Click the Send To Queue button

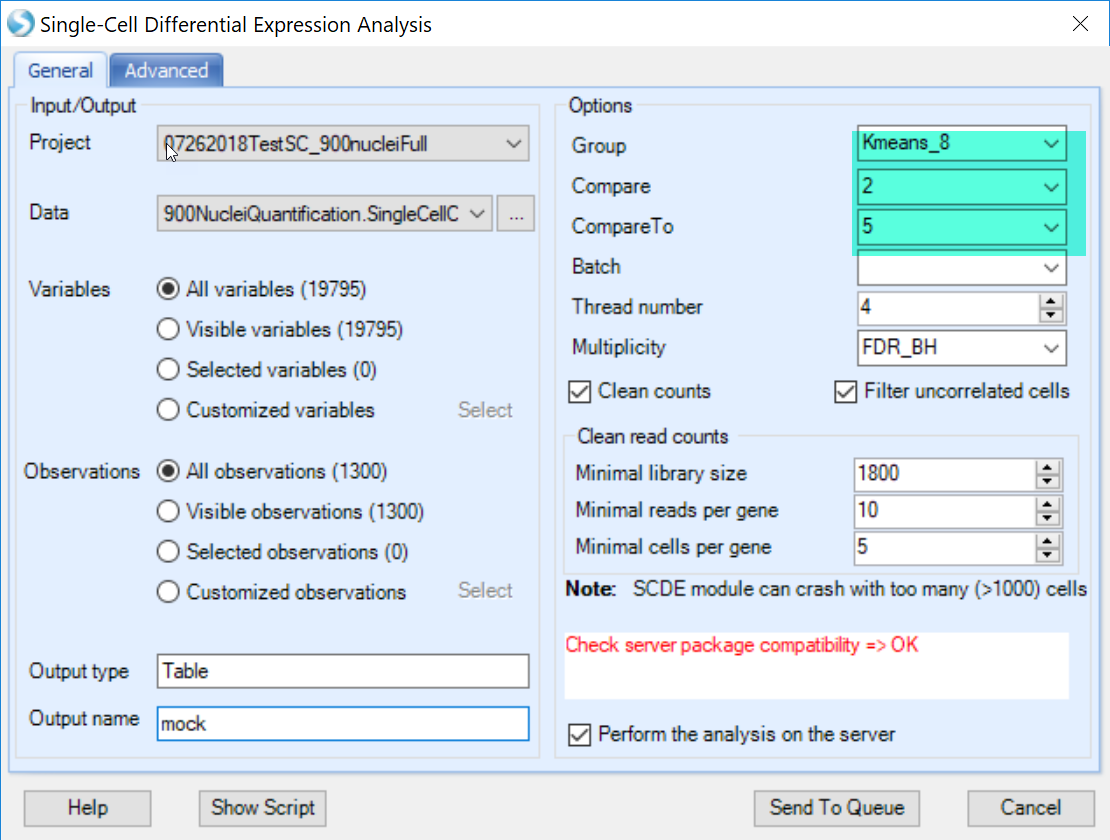click(x=837, y=808)
